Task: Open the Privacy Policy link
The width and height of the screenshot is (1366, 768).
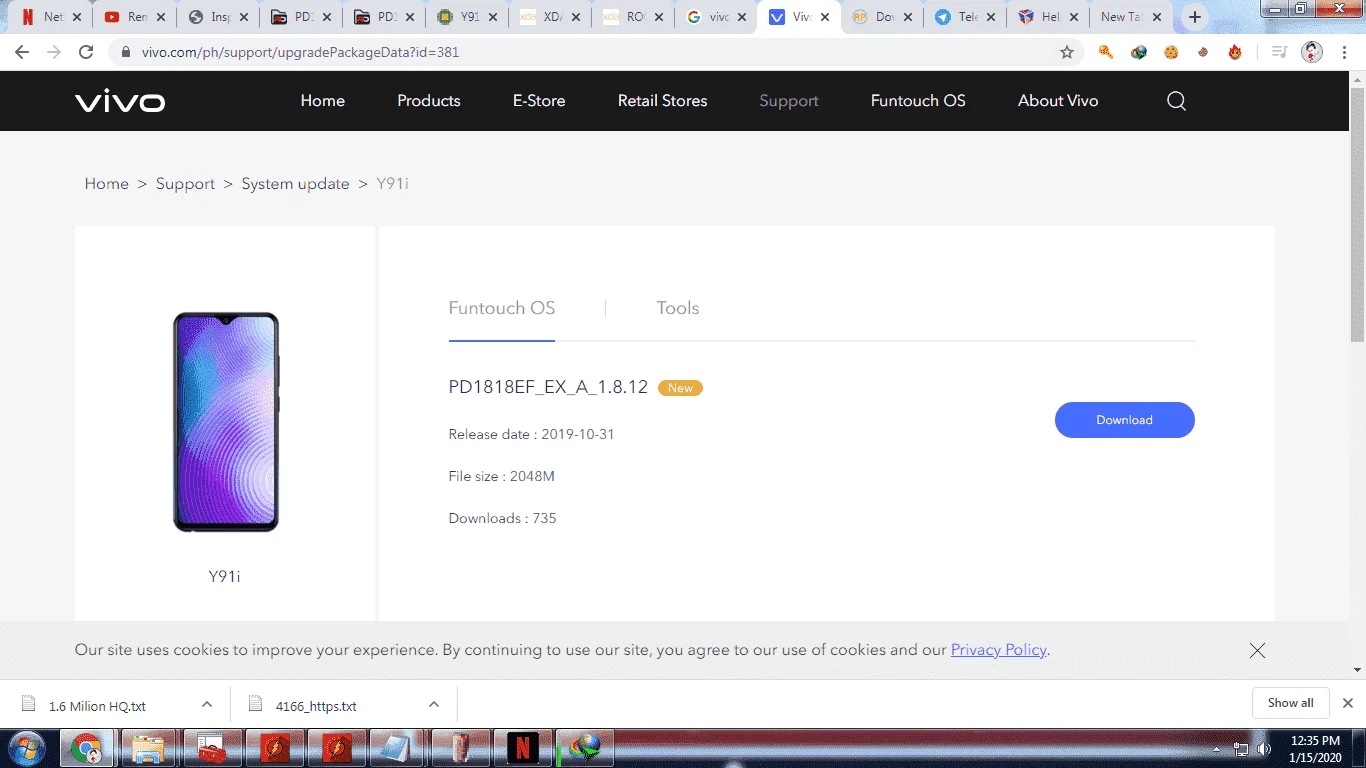Action: [998, 650]
